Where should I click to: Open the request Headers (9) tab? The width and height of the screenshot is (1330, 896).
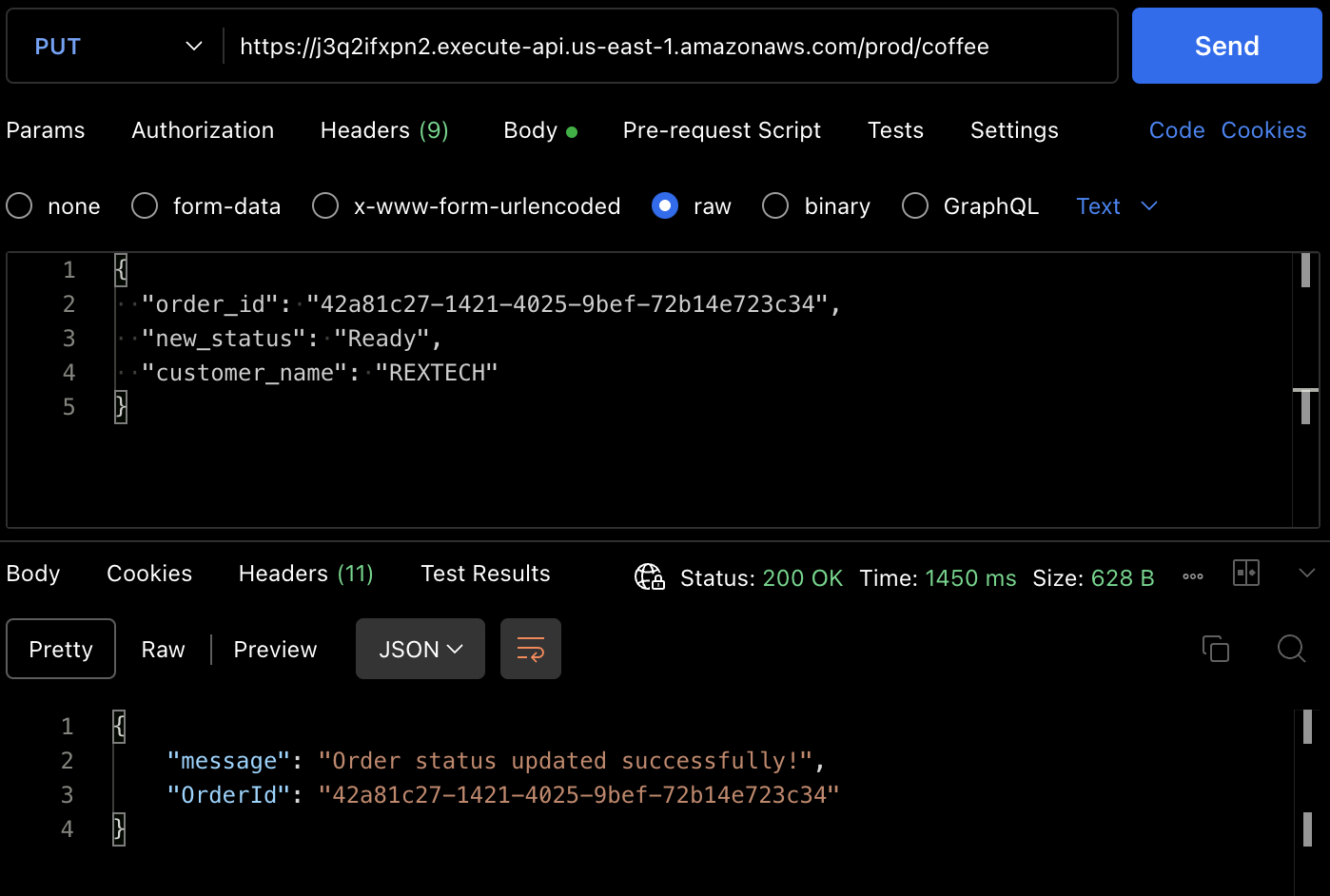(x=384, y=130)
